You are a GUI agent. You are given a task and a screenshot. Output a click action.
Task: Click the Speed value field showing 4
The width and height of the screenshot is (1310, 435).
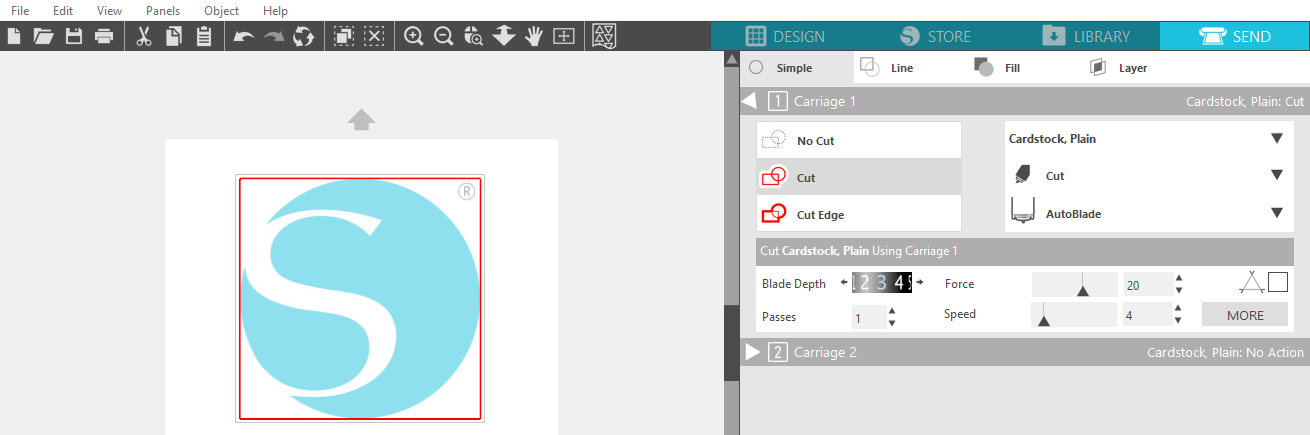1147,315
